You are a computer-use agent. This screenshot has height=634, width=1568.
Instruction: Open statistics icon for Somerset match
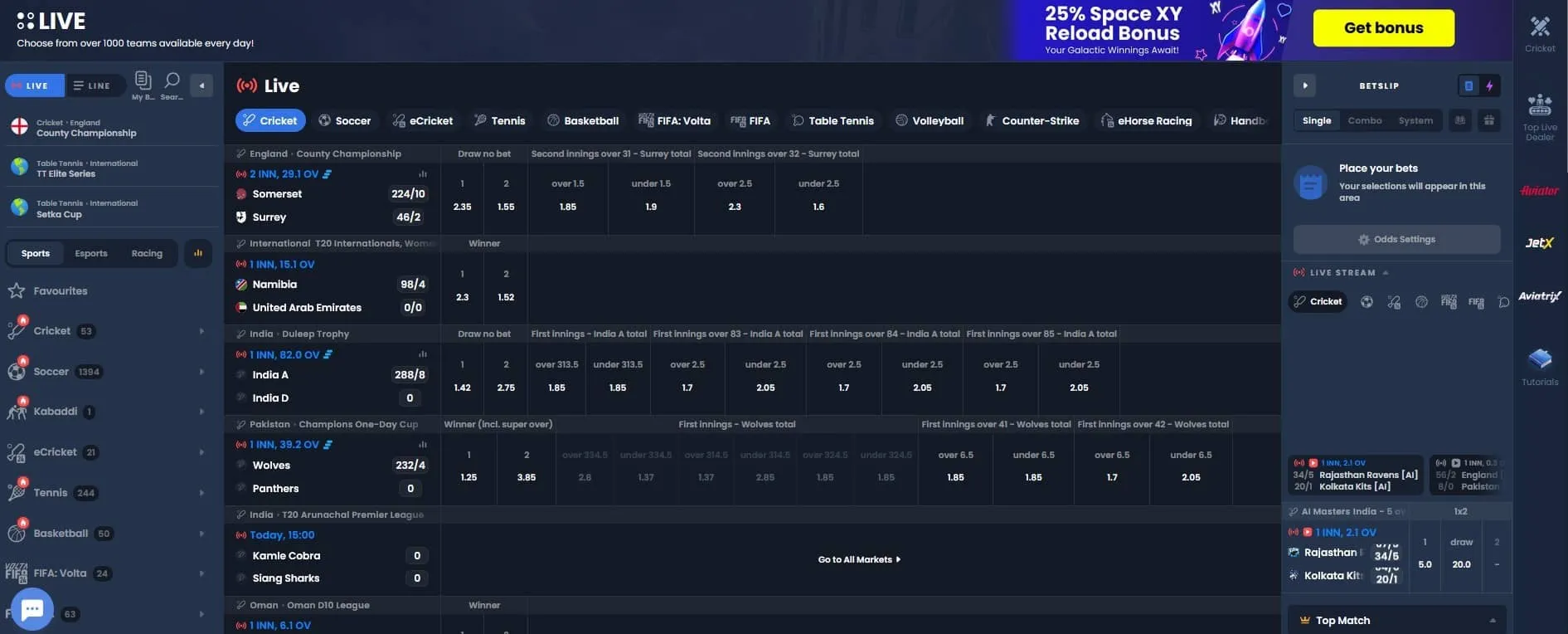pyautogui.click(x=422, y=174)
